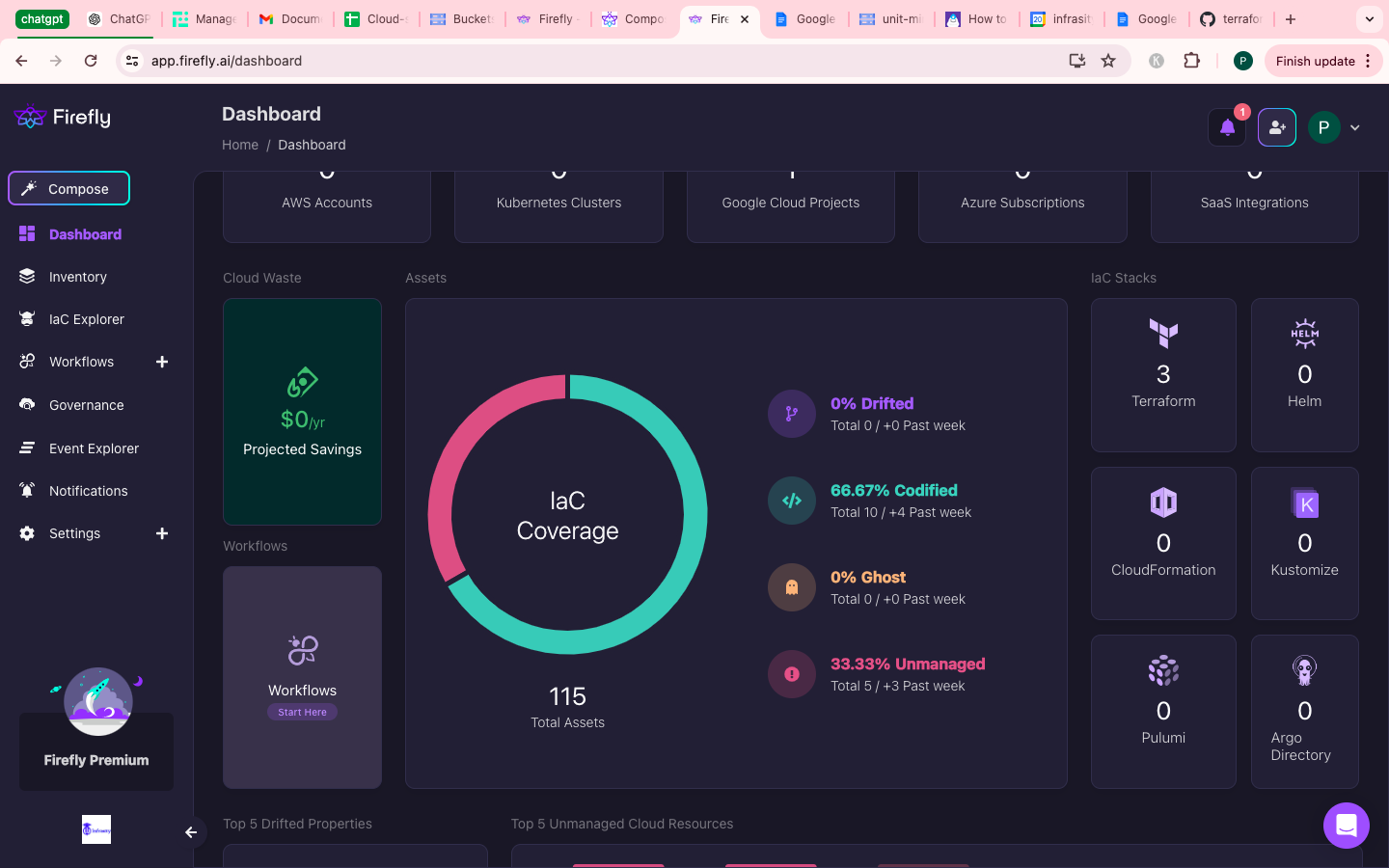
Task: Switch to the Dashboard menu item
Action: tap(85, 233)
